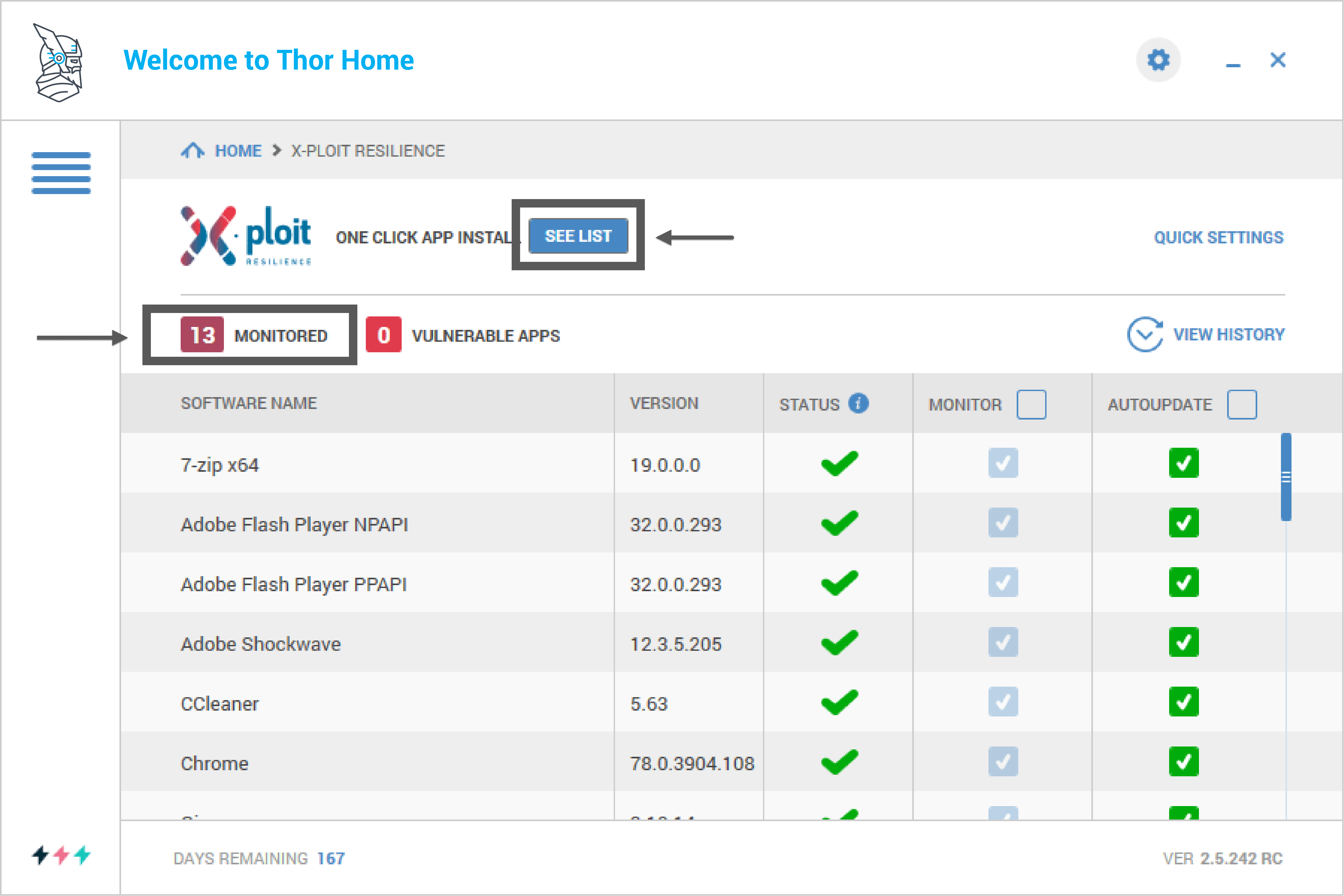The width and height of the screenshot is (1344, 896).
Task: Click CCleaner version 5.63
Action: (649, 704)
